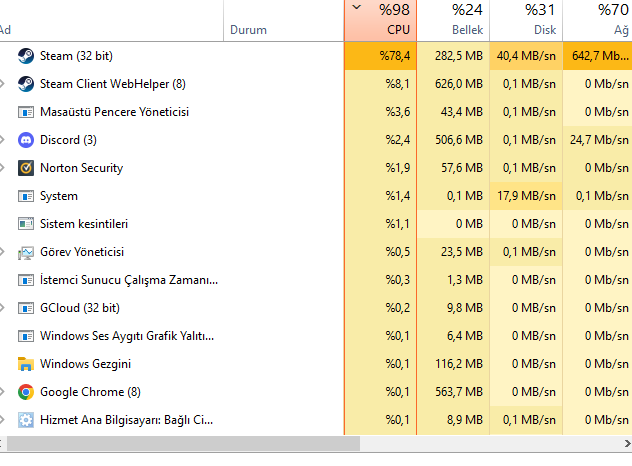Click the Google Chrome icon
Screen dimensions: 632x466
pos(26,392)
